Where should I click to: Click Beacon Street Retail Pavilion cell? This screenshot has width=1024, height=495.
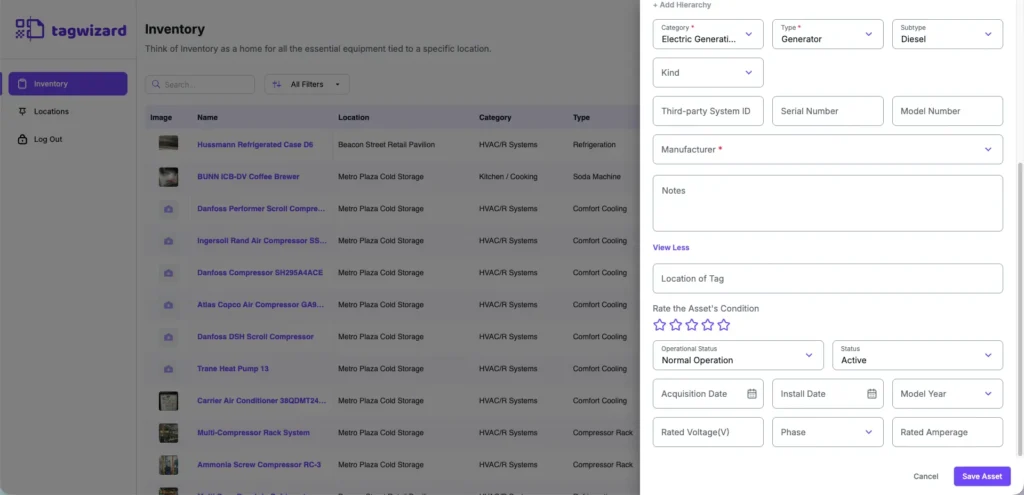[x=387, y=144]
